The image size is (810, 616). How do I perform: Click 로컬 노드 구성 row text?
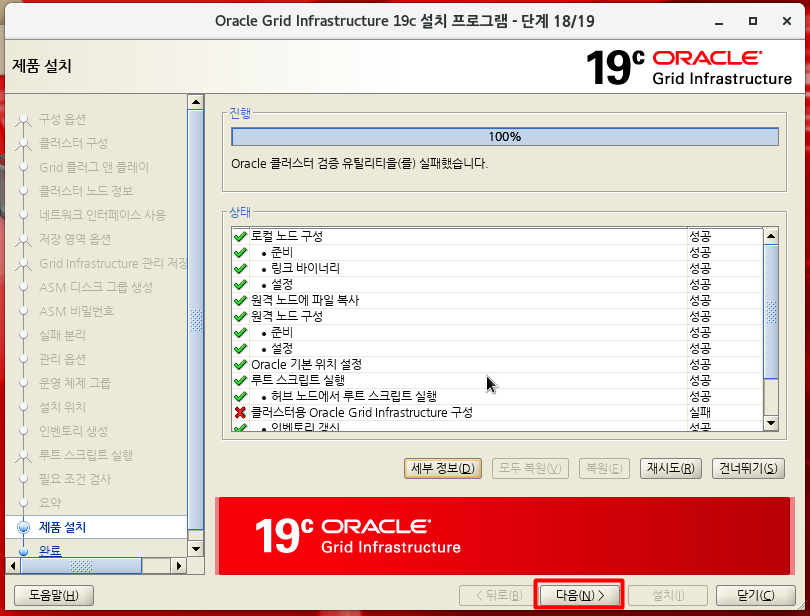tap(287, 236)
